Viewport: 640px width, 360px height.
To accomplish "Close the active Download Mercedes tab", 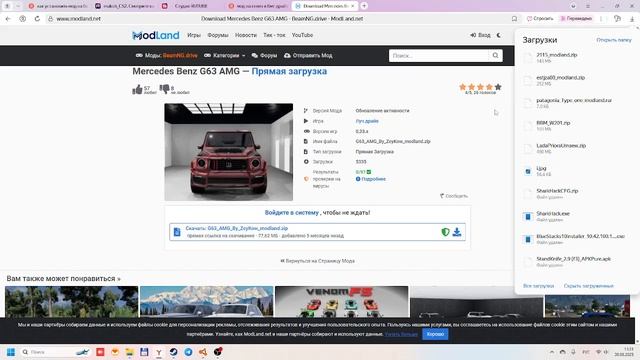I will (353, 6).
